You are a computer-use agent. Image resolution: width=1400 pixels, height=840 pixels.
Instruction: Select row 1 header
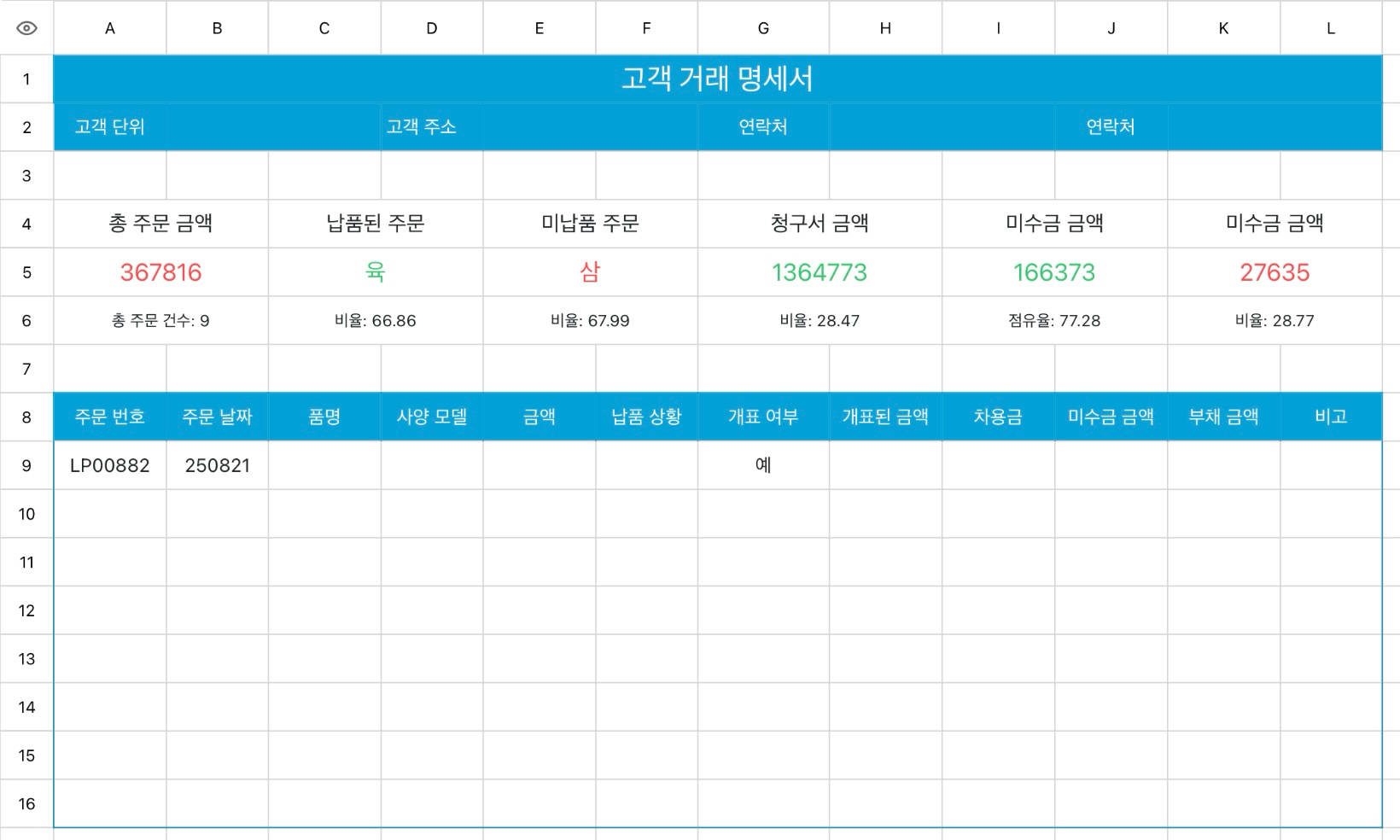[x=26, y=79]
